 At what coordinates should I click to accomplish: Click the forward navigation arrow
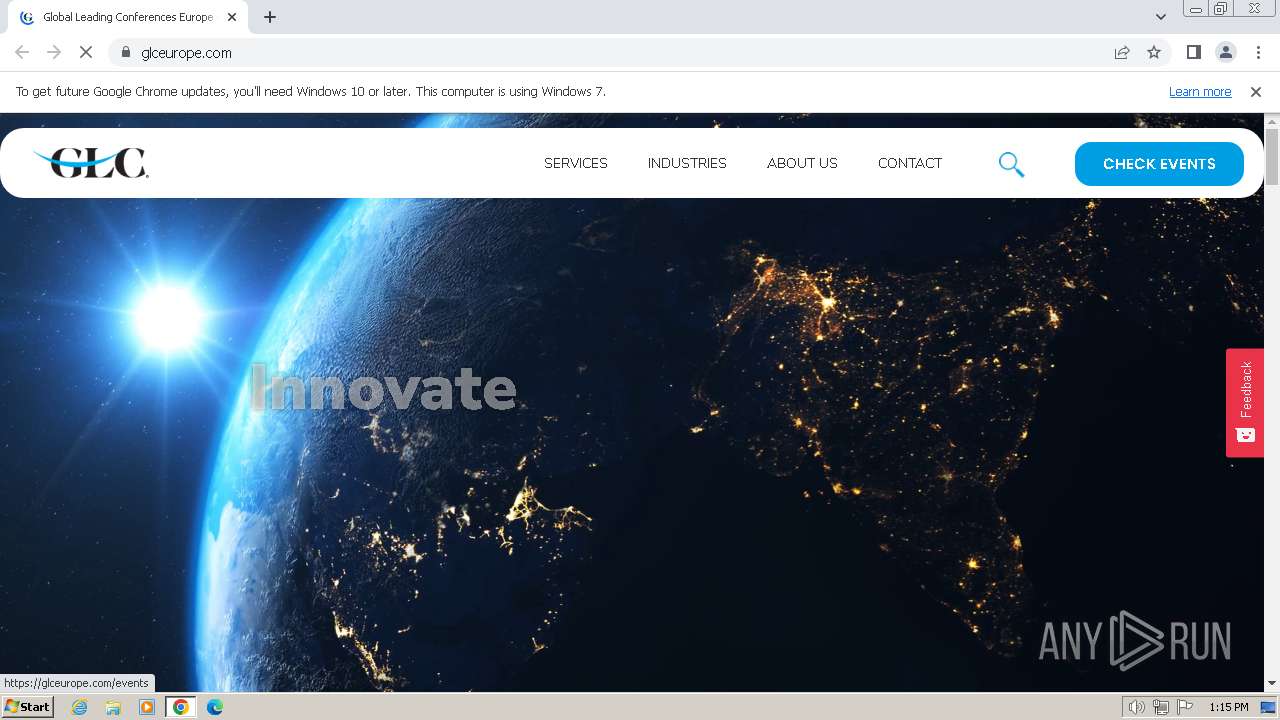click(x=54, y=52)
